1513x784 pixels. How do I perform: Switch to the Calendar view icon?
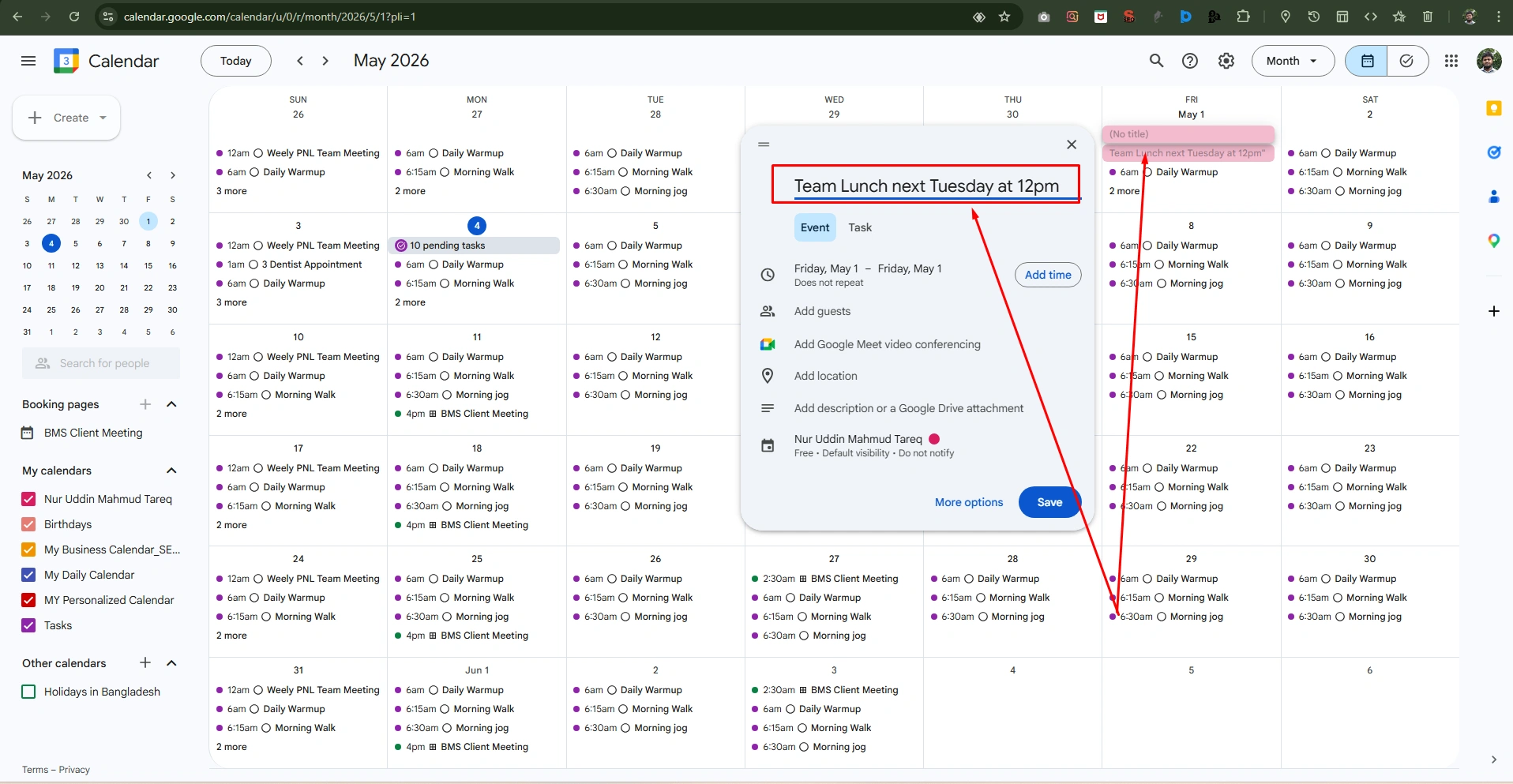[1367, 61]
